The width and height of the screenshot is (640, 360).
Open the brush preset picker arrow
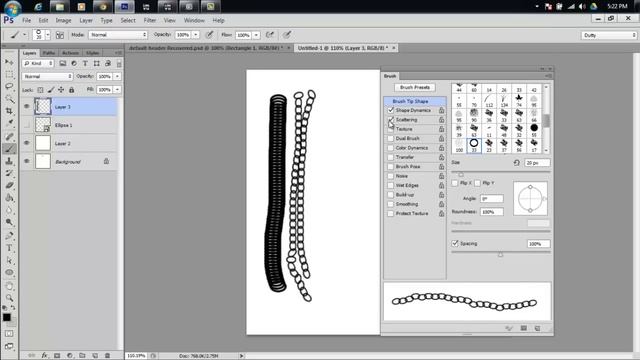click(48, 35)
